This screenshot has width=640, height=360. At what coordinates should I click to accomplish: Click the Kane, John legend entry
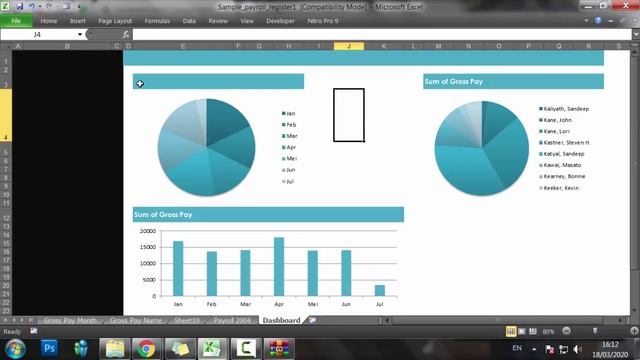click(555, 120)
